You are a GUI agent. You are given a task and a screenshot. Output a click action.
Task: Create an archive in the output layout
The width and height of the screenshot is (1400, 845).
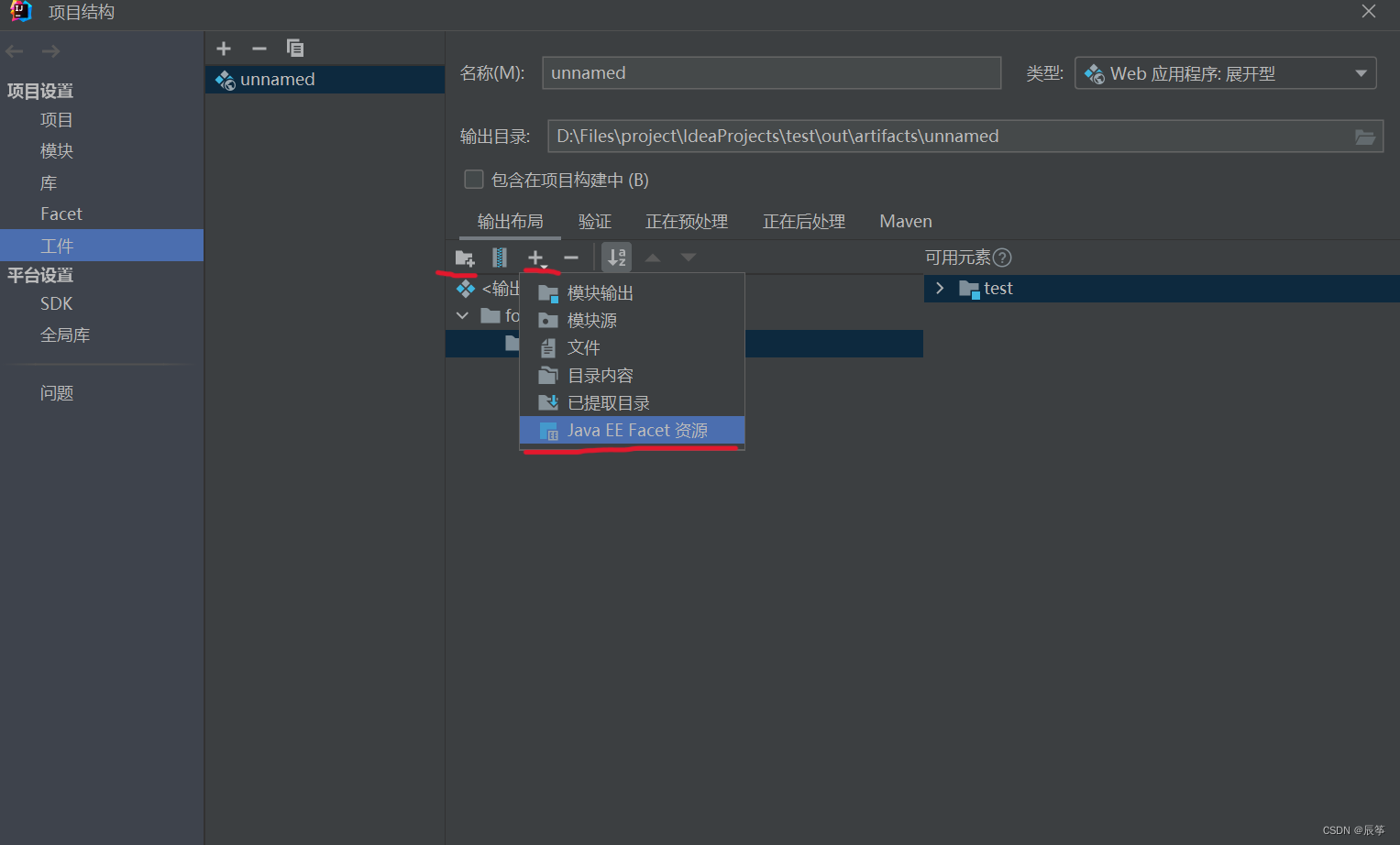click(500, 258)
